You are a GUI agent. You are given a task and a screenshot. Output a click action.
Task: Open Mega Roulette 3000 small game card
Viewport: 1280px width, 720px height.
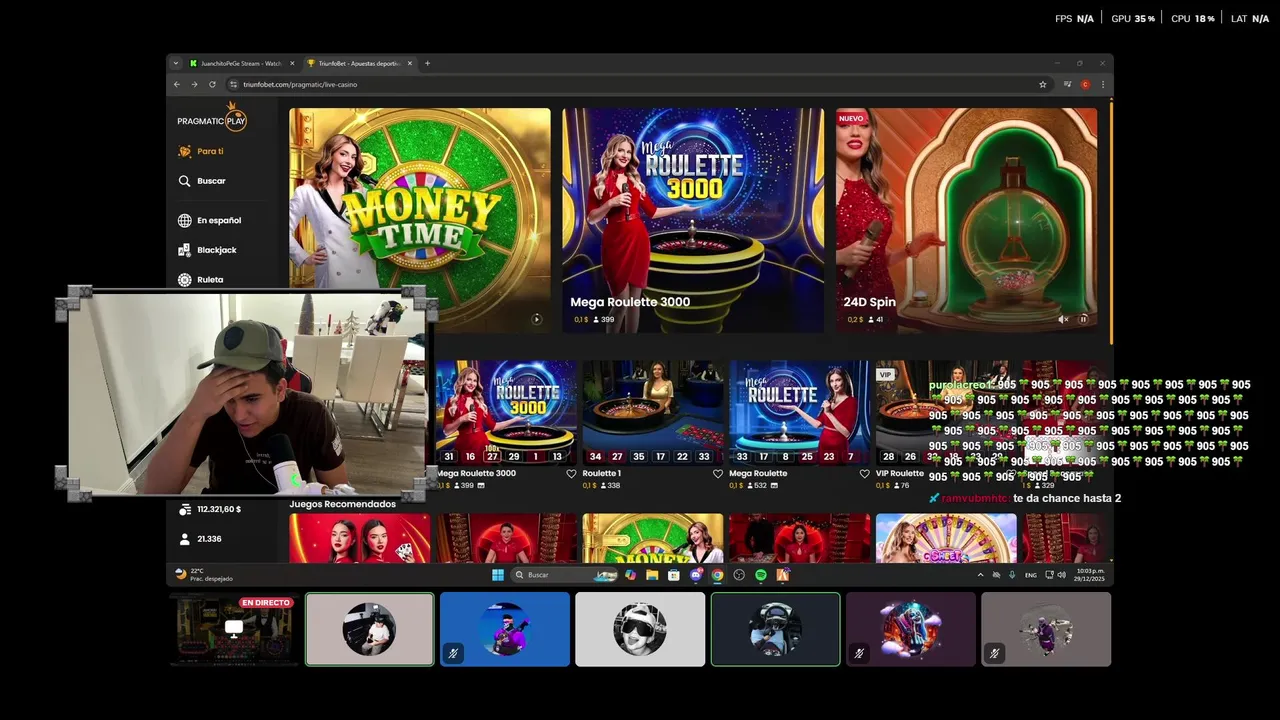point(506,412)
